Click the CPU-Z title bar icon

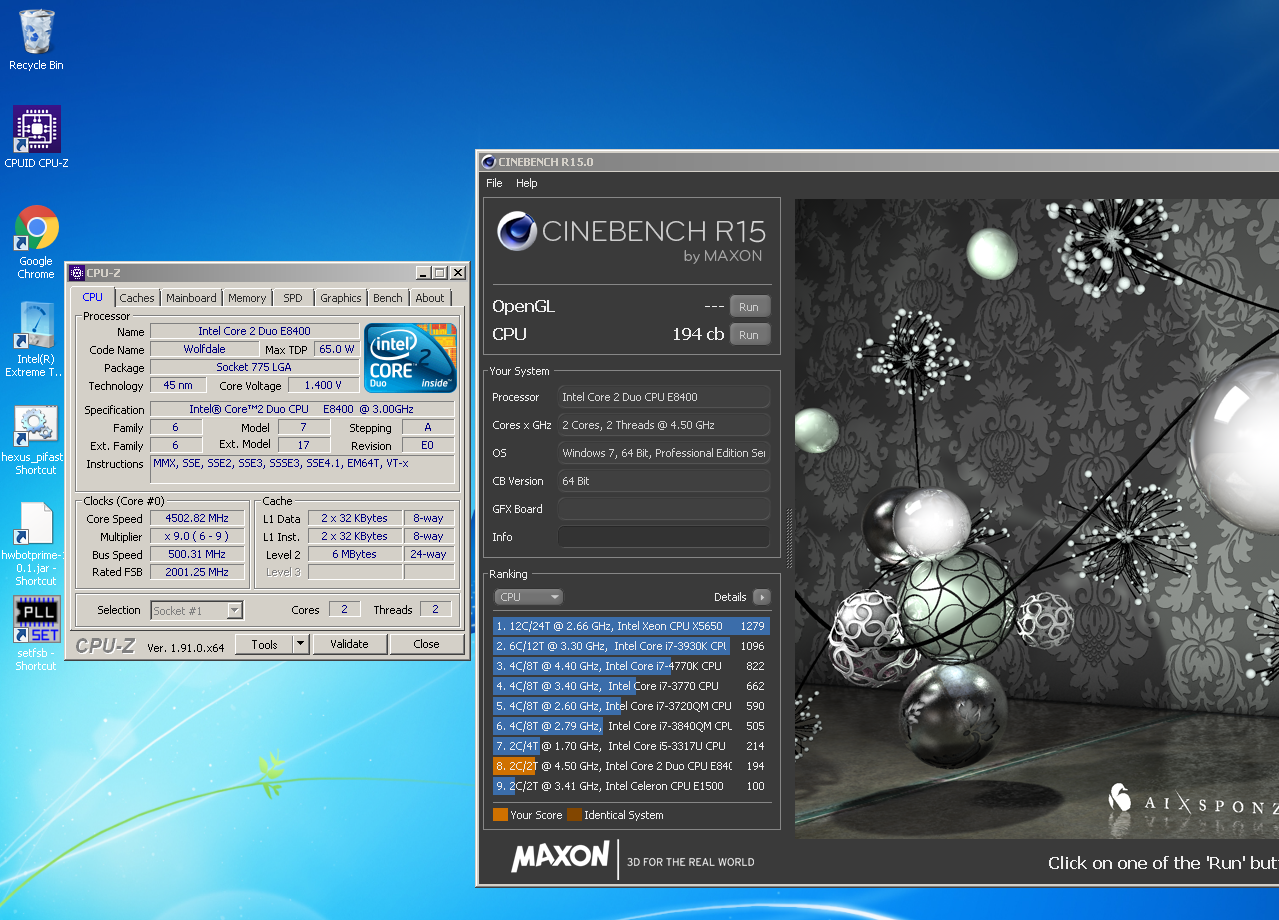point(76,273)
